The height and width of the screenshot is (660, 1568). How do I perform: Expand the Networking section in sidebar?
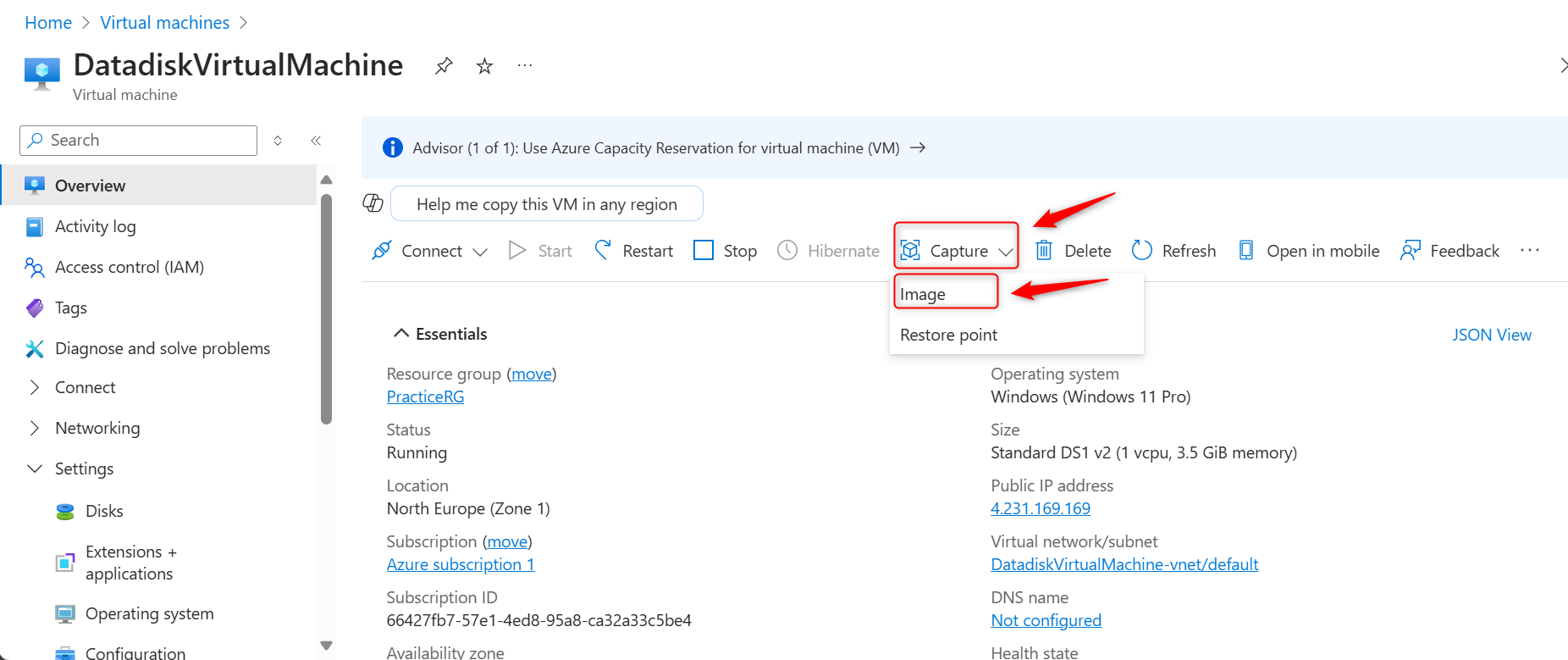point(35,428)
